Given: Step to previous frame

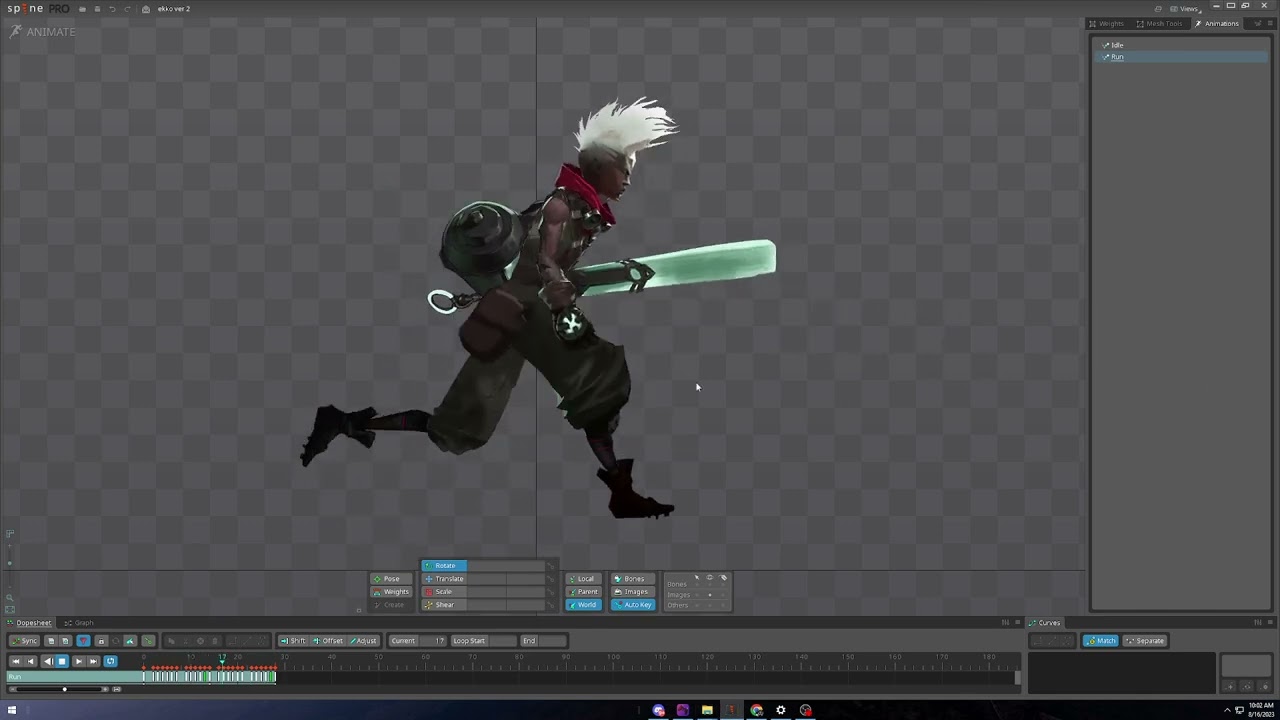Looking at the screenshot, I should pyautogui.click(x=31, y=661).
